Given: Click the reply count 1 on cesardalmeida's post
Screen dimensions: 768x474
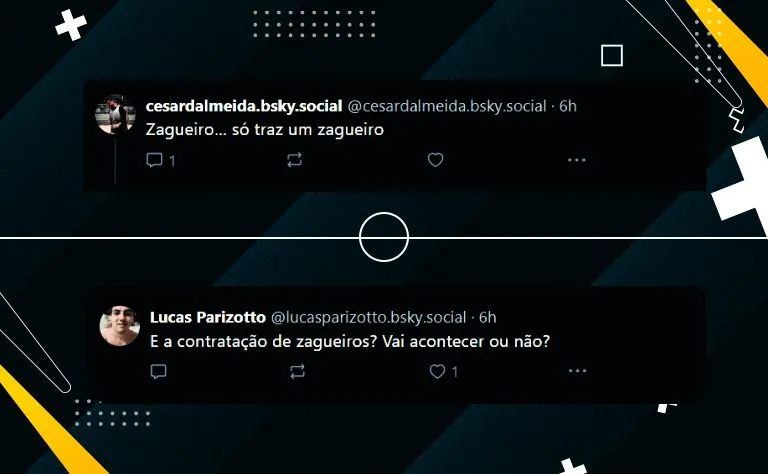Looking at the screenshot, I should point(172,161).
